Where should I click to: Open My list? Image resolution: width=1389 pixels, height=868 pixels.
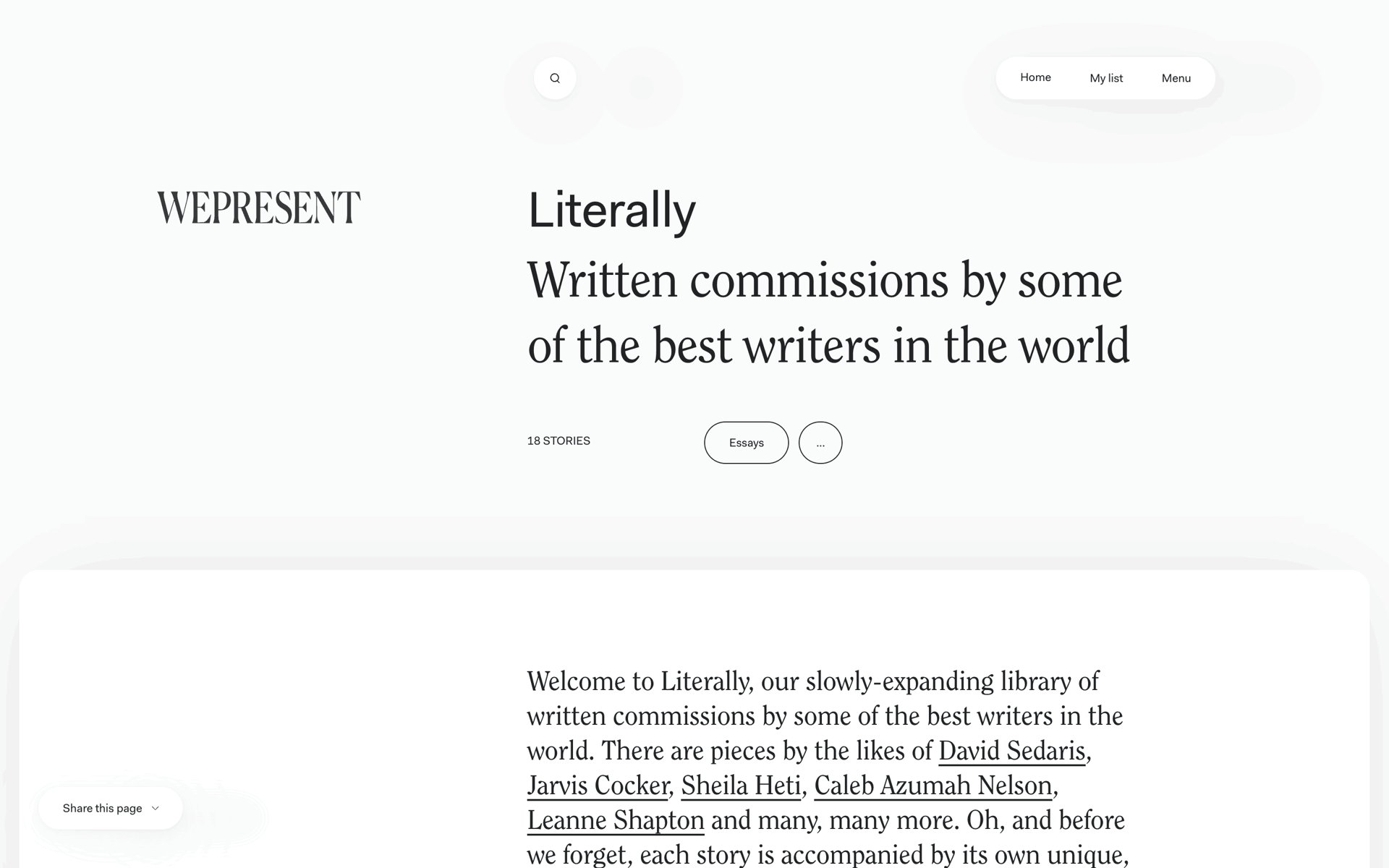(x=1106, y=78)
